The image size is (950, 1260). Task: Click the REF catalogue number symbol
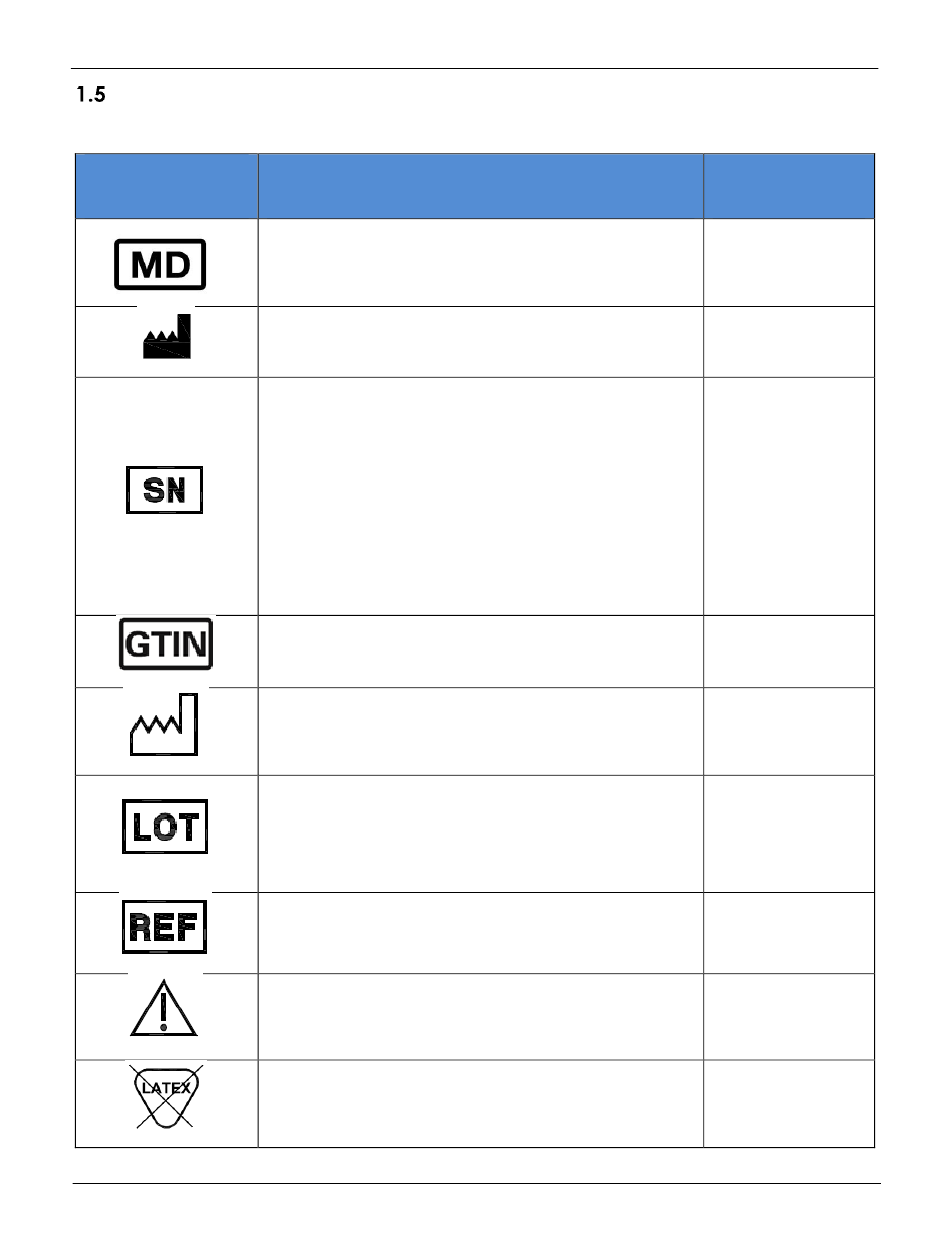pyautogui.click(x=165, y=928)
